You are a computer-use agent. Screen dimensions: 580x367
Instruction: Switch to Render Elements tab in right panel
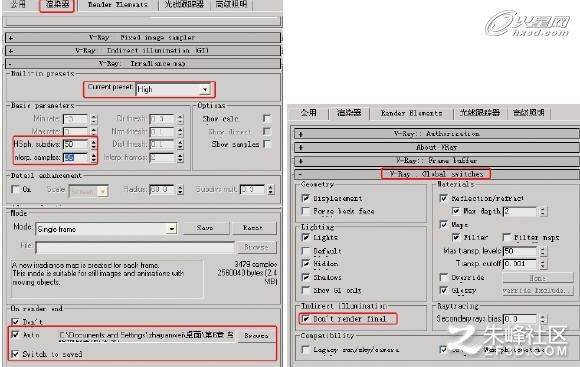click(411, 113)
